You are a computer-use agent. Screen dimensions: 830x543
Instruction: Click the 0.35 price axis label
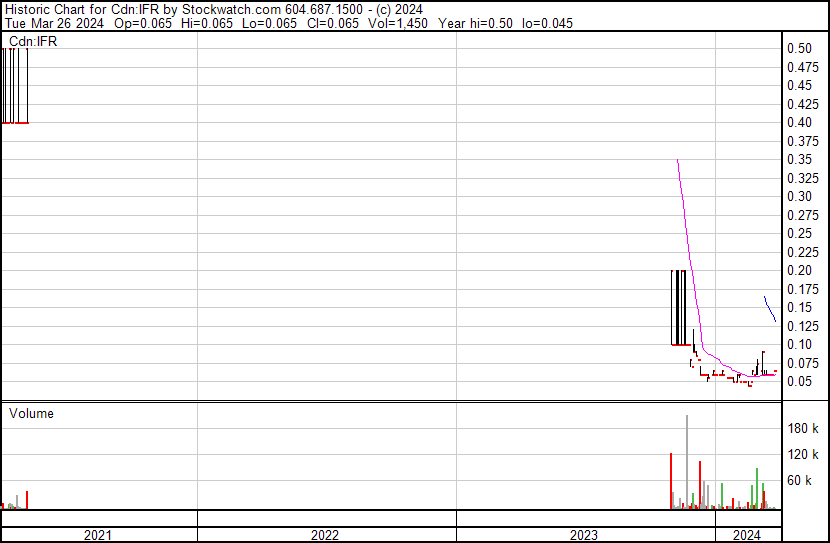coord(799,159)
